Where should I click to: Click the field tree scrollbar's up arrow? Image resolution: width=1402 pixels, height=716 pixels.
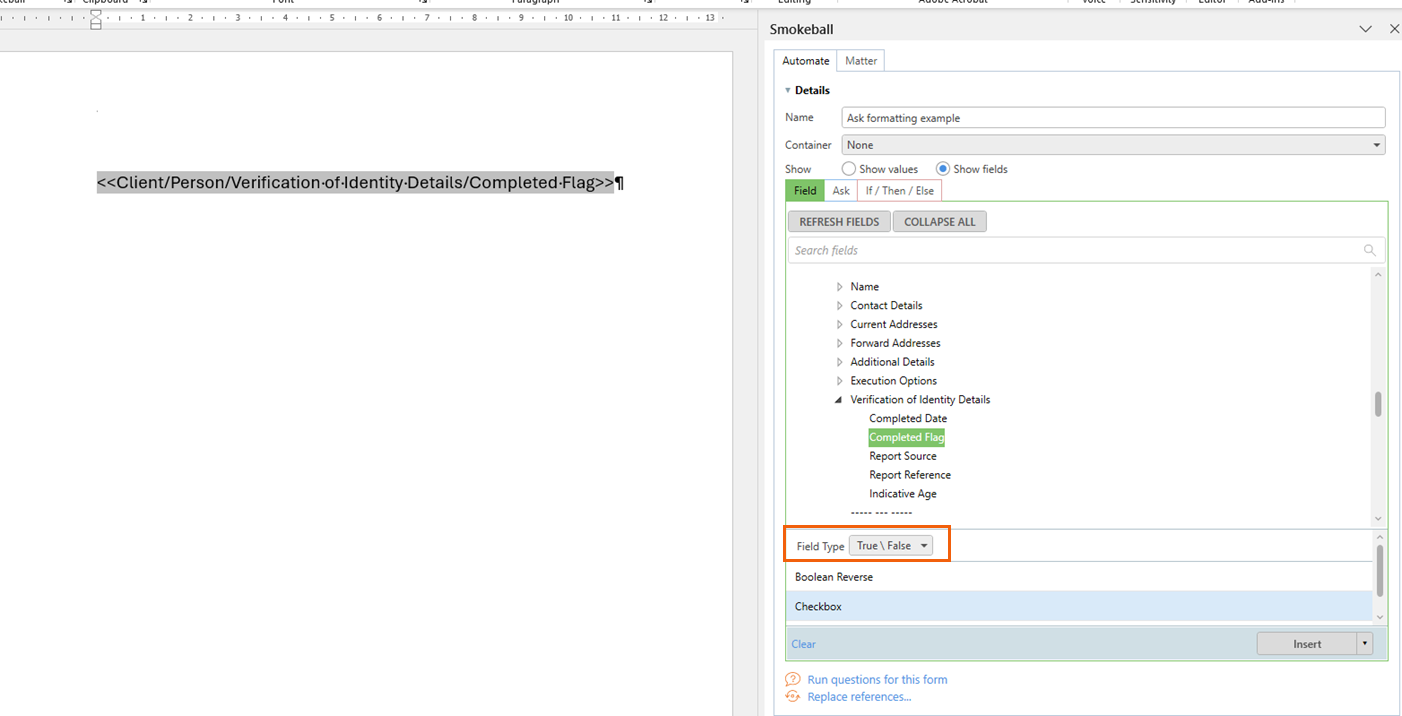(x=1378, y=274)
